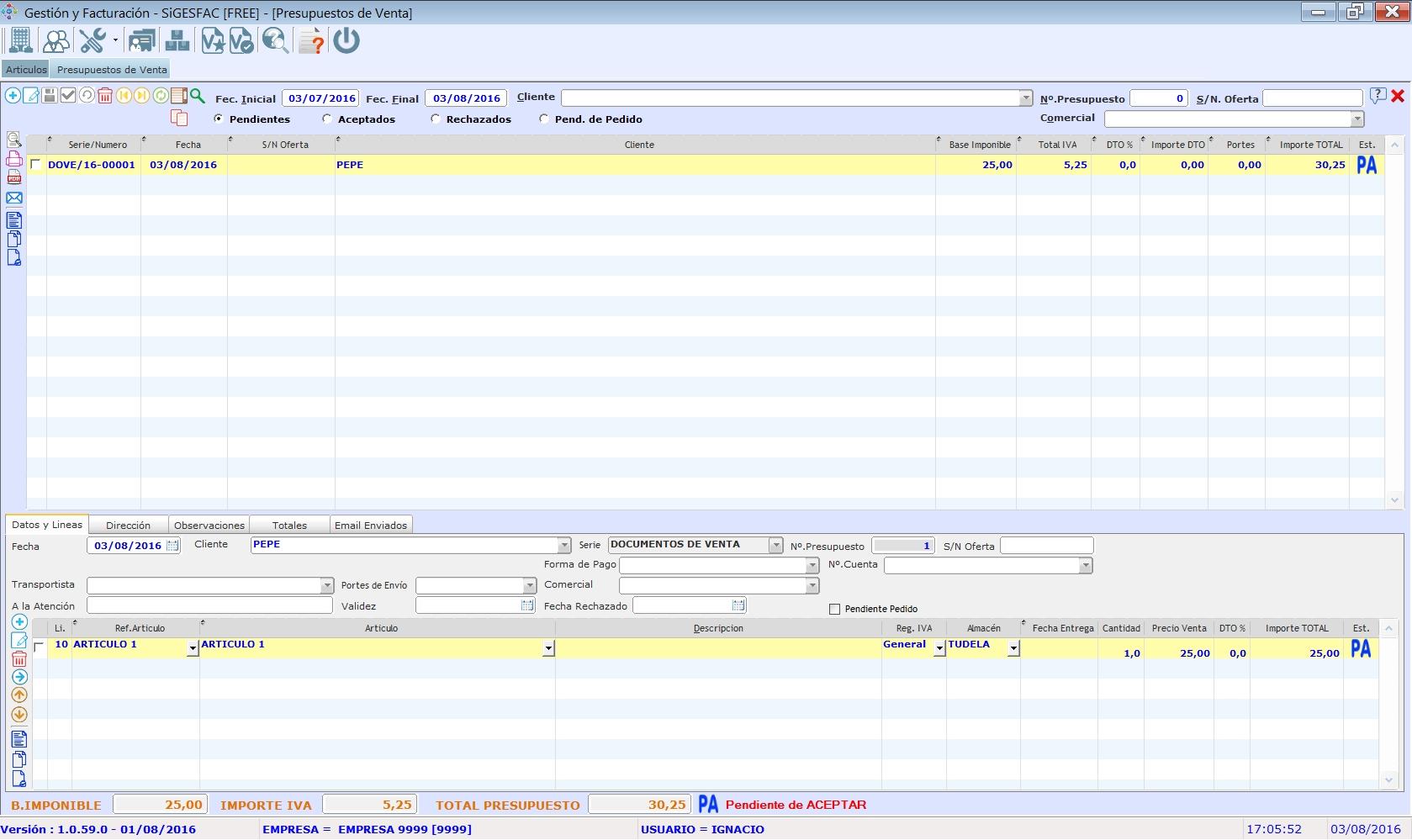Open the Almacén TUDELA dropdown arrow
This screenshot has height=840, width=1412.
tap(1013, 648)
